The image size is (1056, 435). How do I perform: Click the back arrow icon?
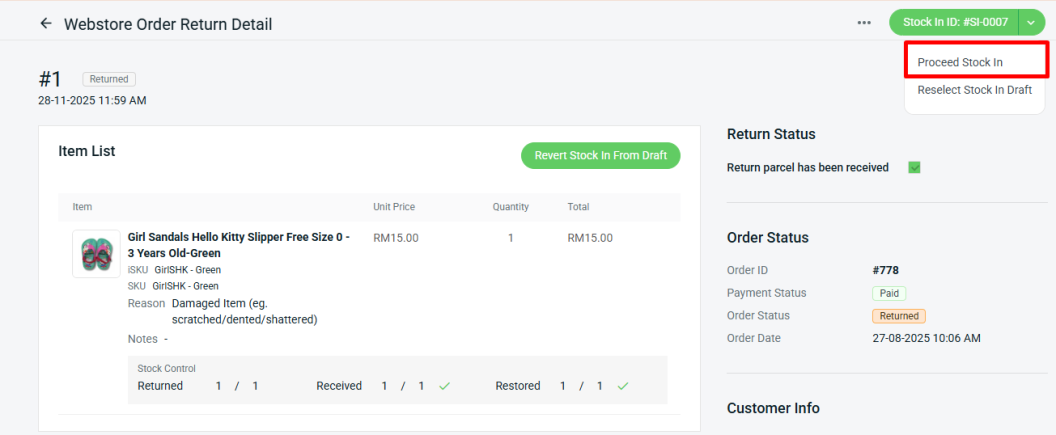45,23
